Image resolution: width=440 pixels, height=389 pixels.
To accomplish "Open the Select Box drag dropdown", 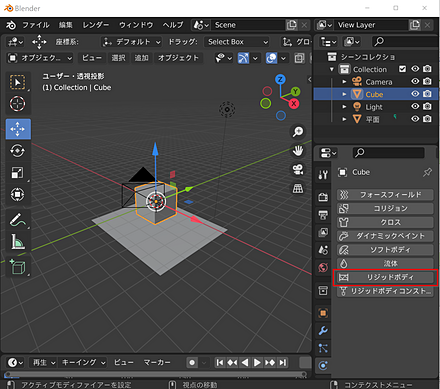I will [x=236, y=42].
